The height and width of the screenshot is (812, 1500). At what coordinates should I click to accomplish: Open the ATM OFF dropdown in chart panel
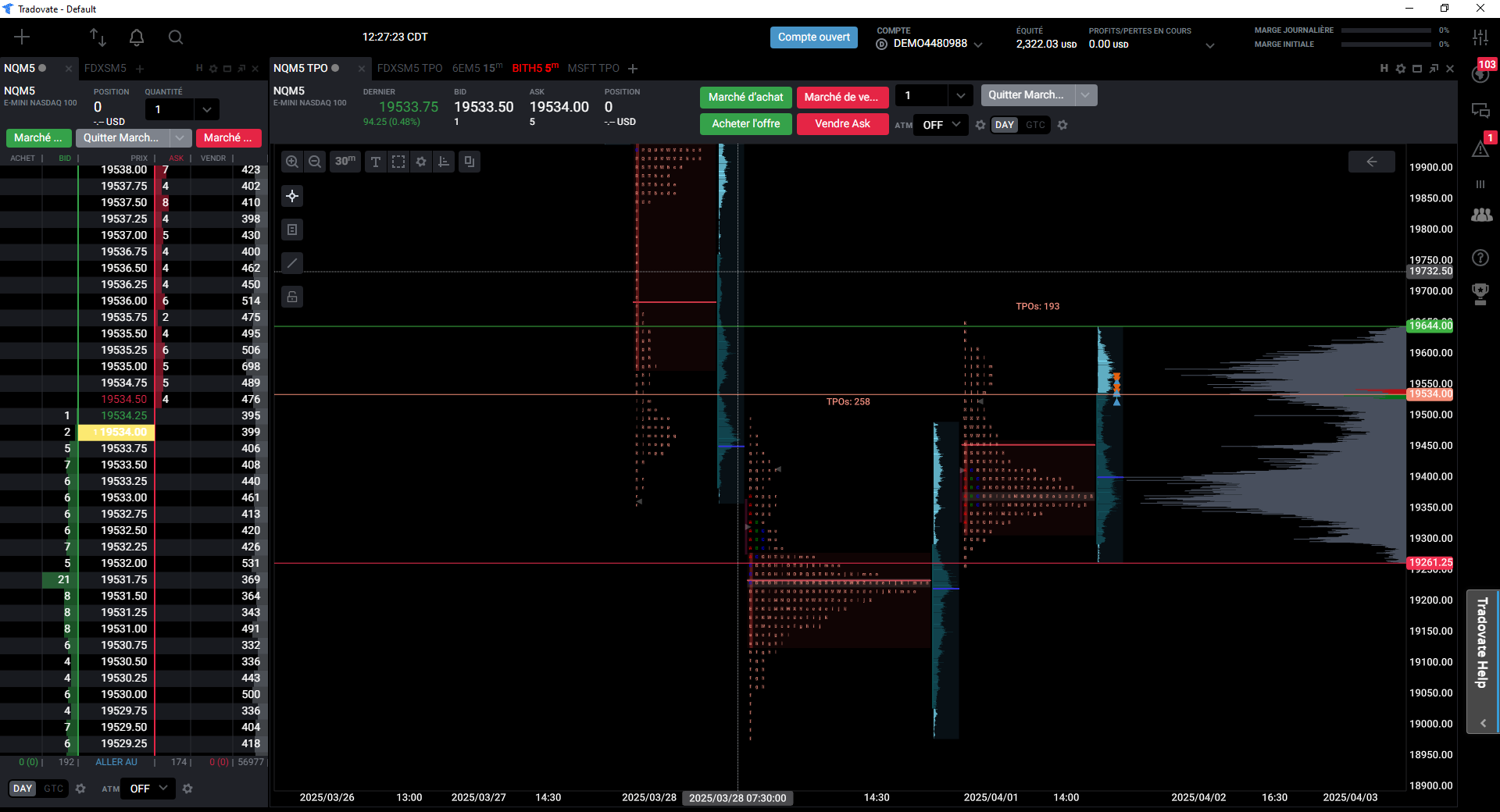941,125
